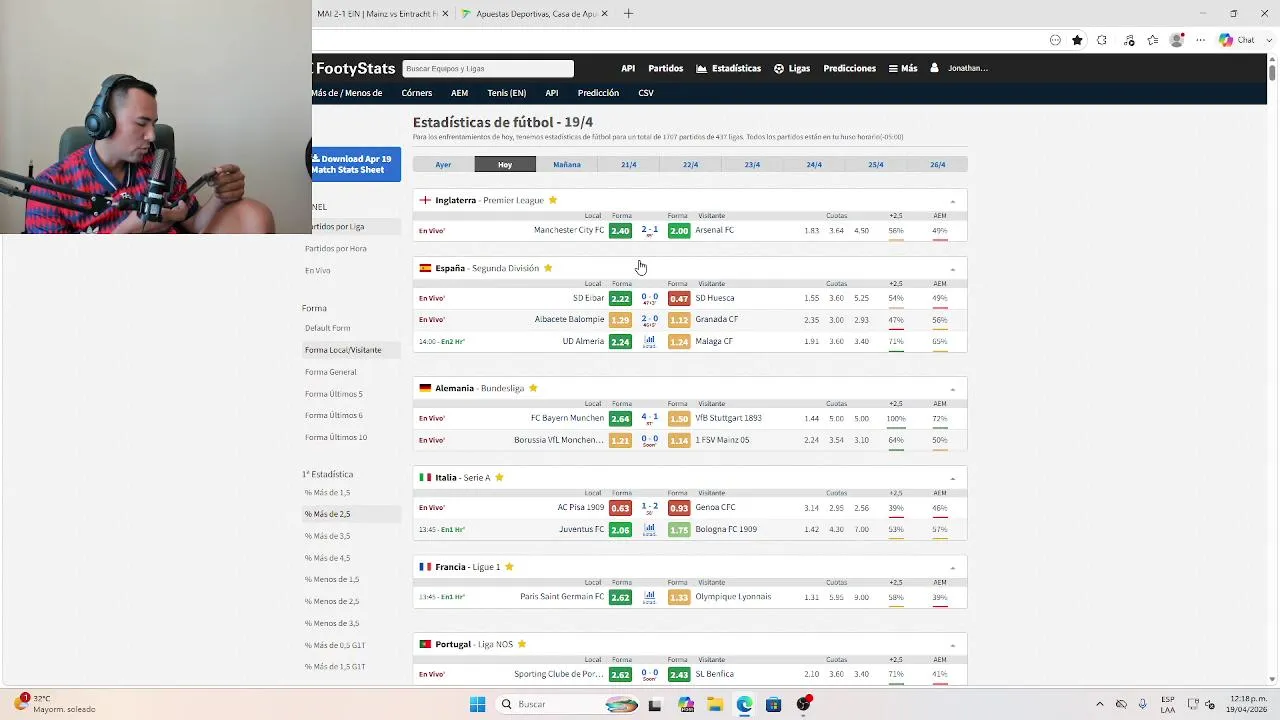The height and width of the screenshot is (720, 1280).
Task: Open stats chart icon for Juventus FC match
Action: 649,529
